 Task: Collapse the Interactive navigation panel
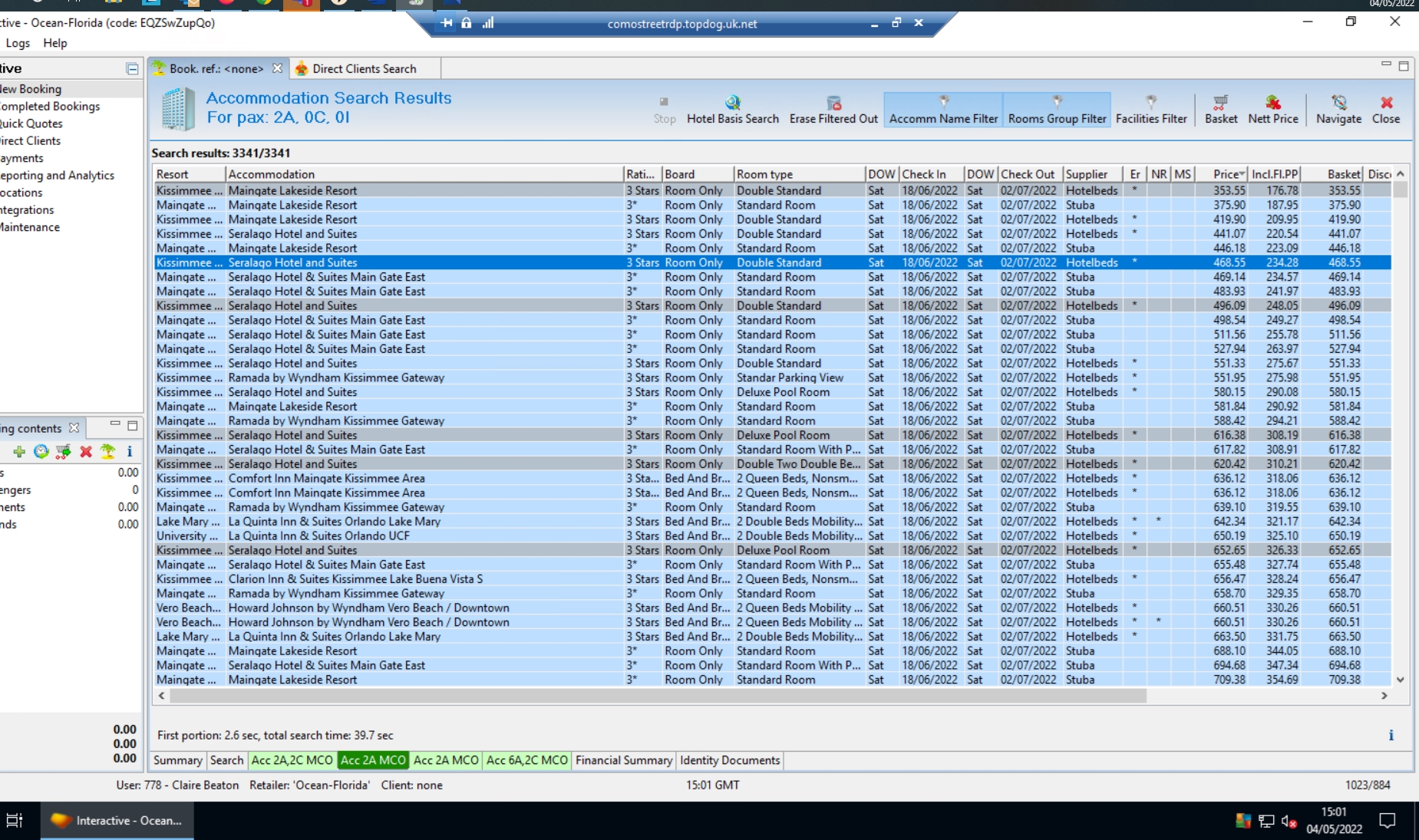(132, 69)
